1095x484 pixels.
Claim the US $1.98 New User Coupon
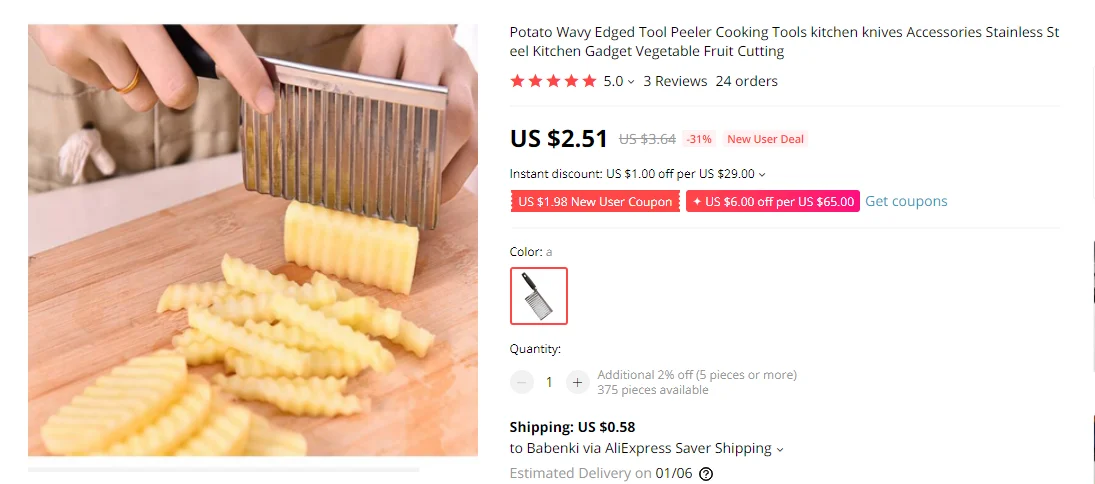[x=595, y=202]
